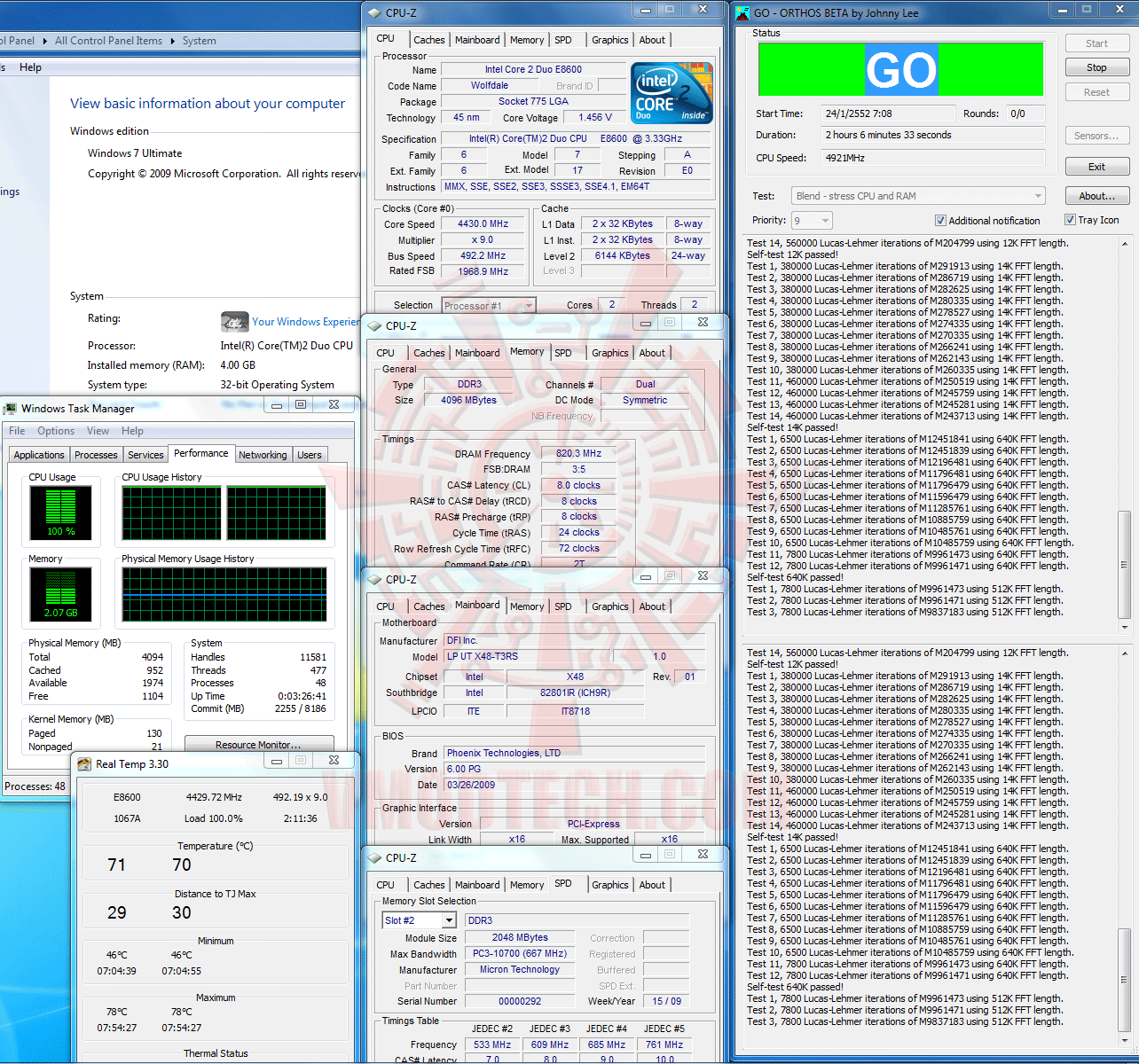This screenshot has height=1064, width=1139.
Task: Click the Core Speed value 4430.0 MHz
Action: [483, 224]
